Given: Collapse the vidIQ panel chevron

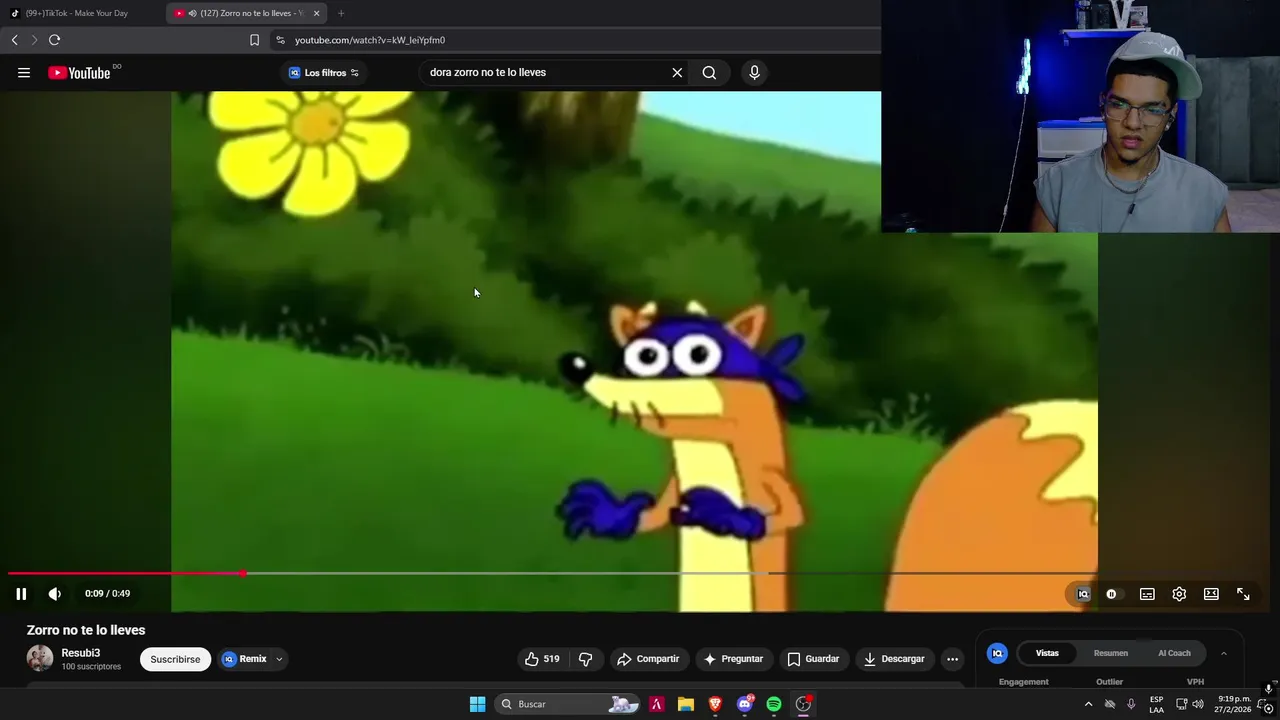Looking at the screenshot, I should [x=1223, y=653].
